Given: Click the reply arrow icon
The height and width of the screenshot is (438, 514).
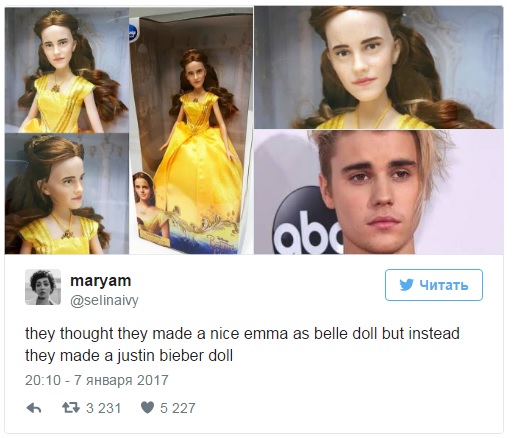Looking at the screenshot, I should 34,408.
